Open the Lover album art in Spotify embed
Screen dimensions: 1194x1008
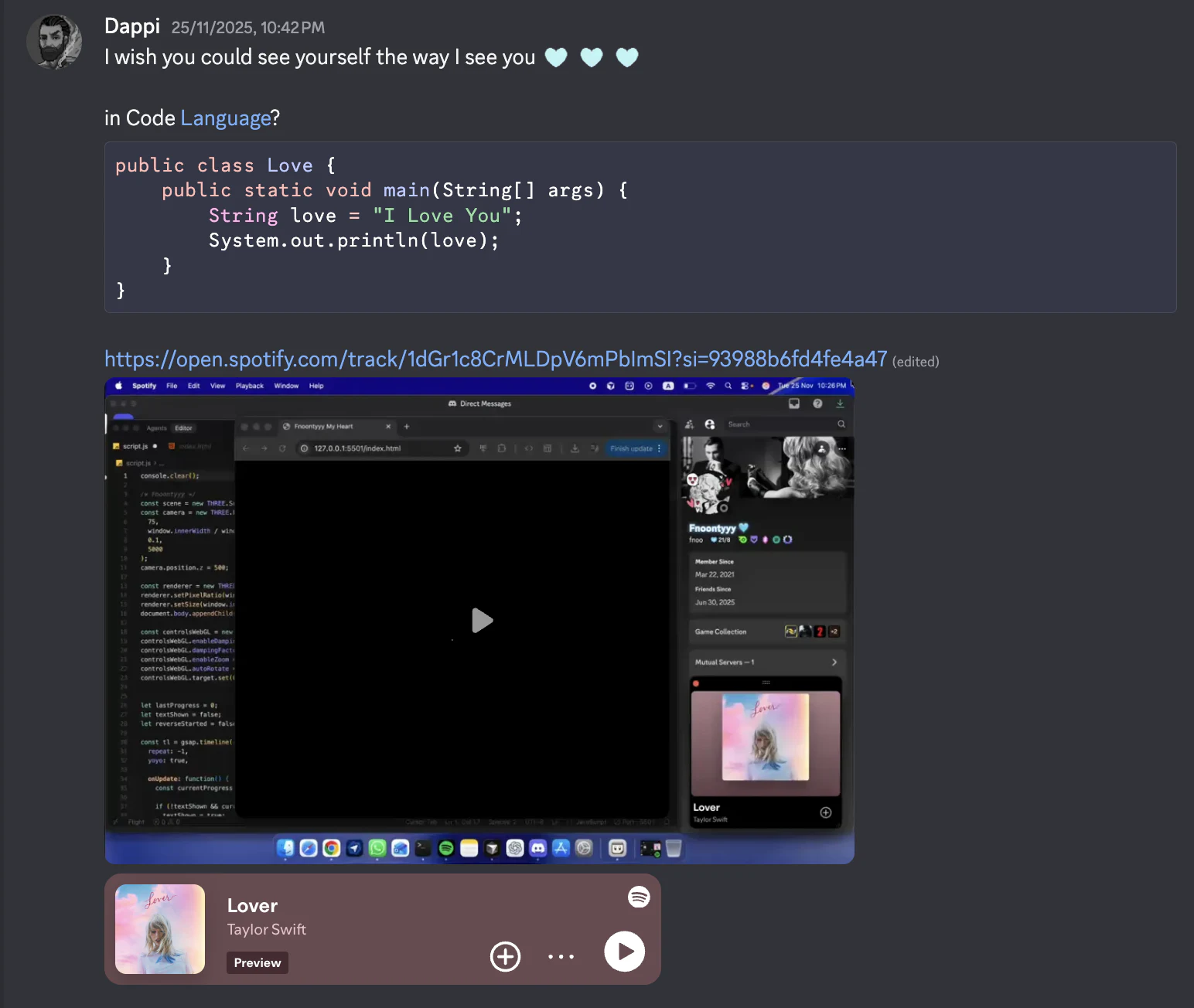point(160,929)
